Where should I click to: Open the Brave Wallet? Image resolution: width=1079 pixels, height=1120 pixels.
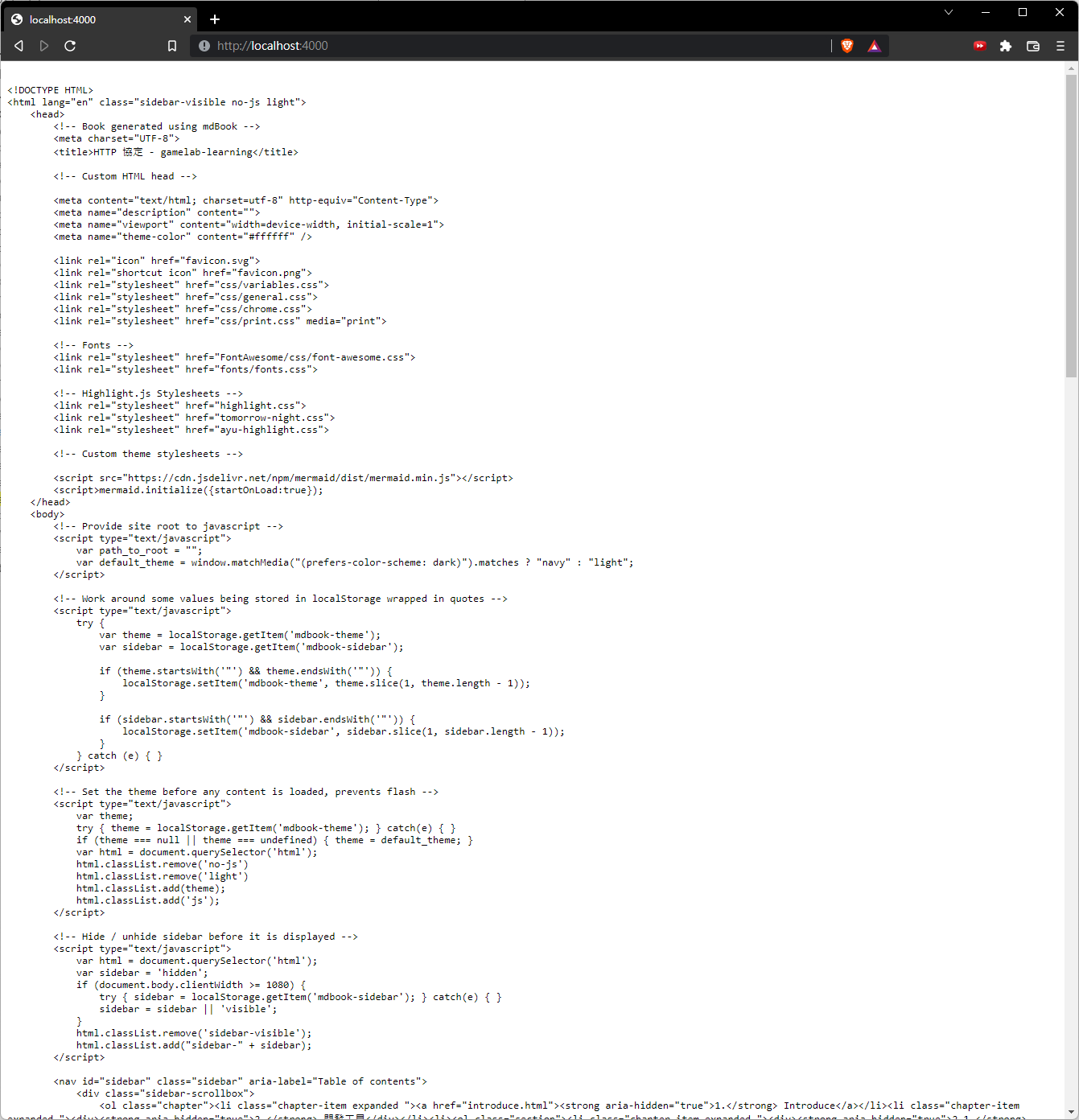(1033, 46)
